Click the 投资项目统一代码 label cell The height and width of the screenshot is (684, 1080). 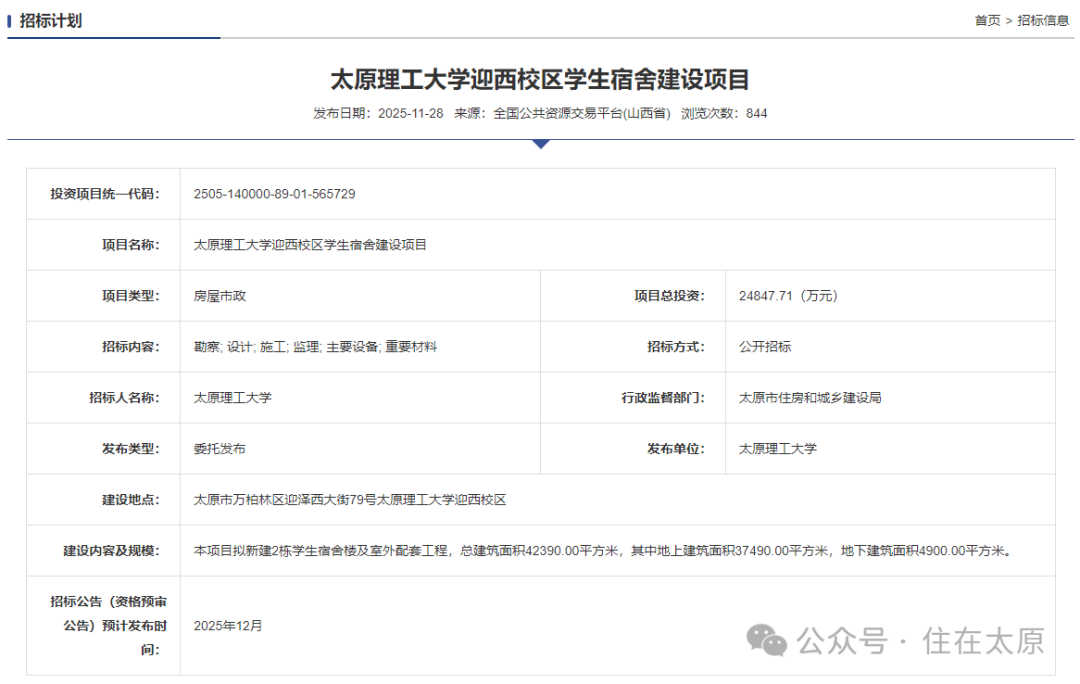point(103,192)
